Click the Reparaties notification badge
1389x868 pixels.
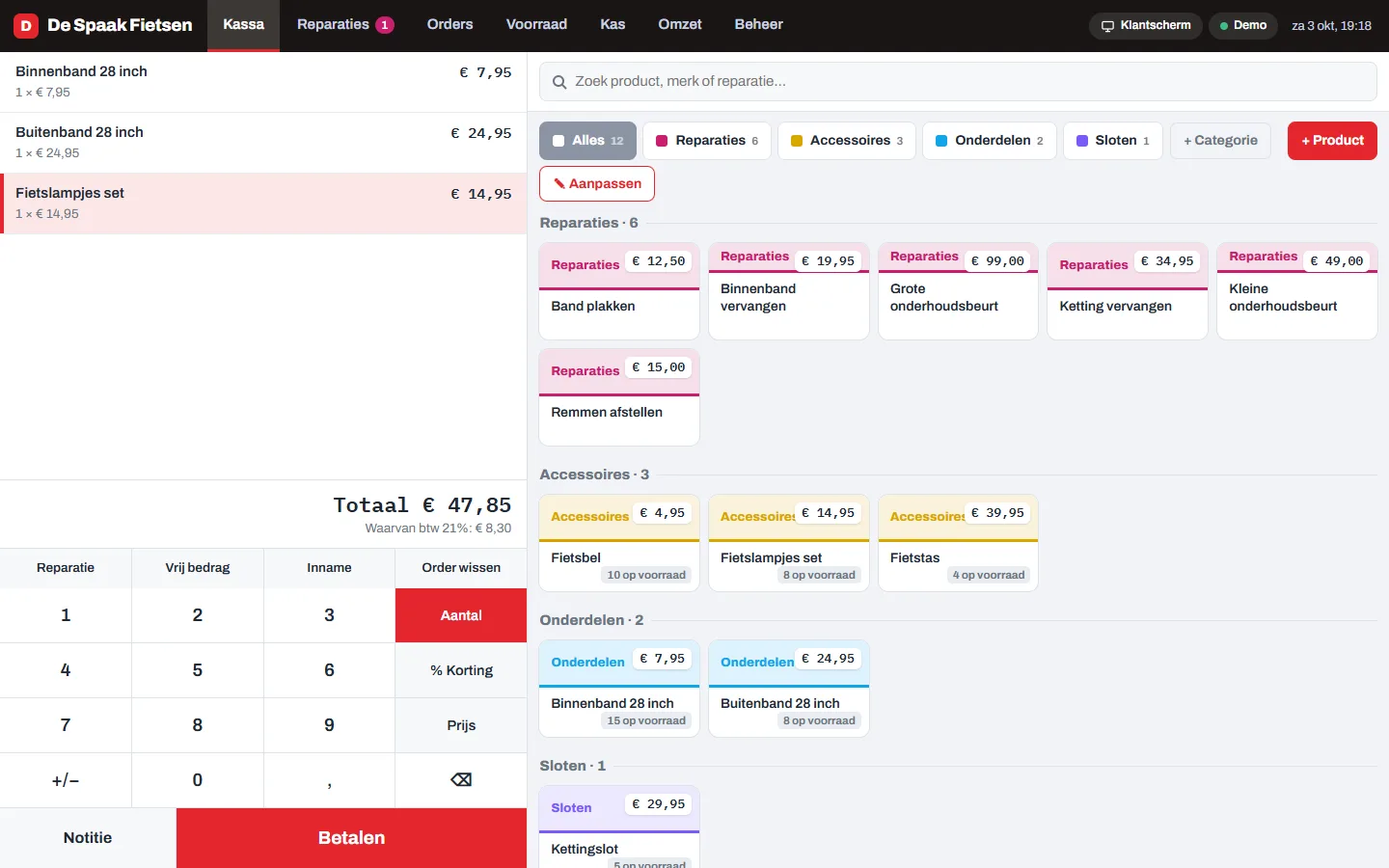[x=385, y=25]
